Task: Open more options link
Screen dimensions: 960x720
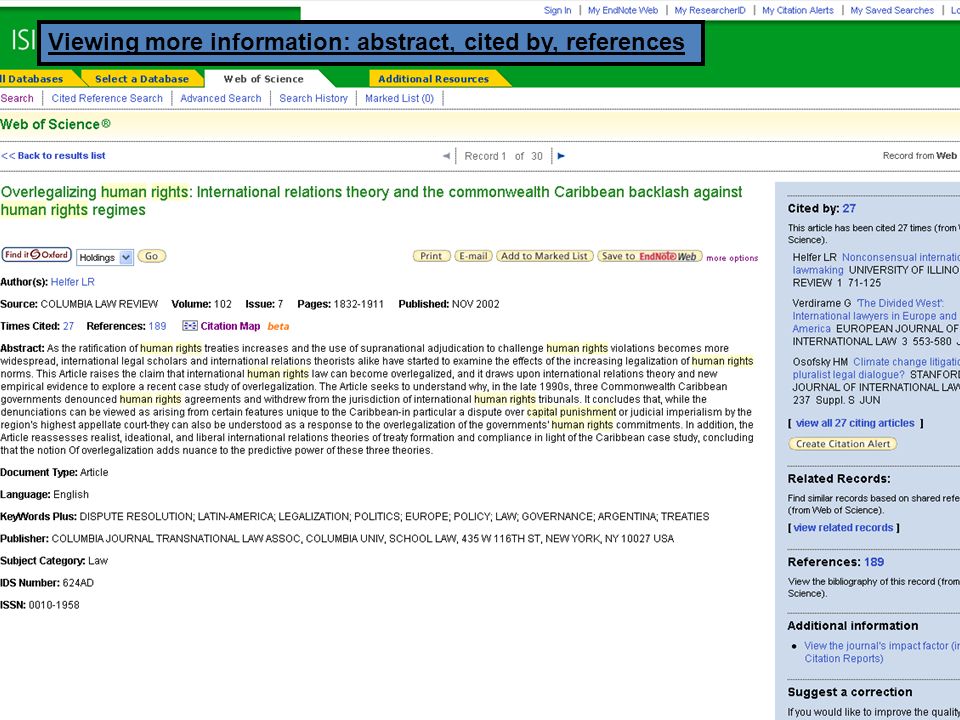Action: (732, 258)
